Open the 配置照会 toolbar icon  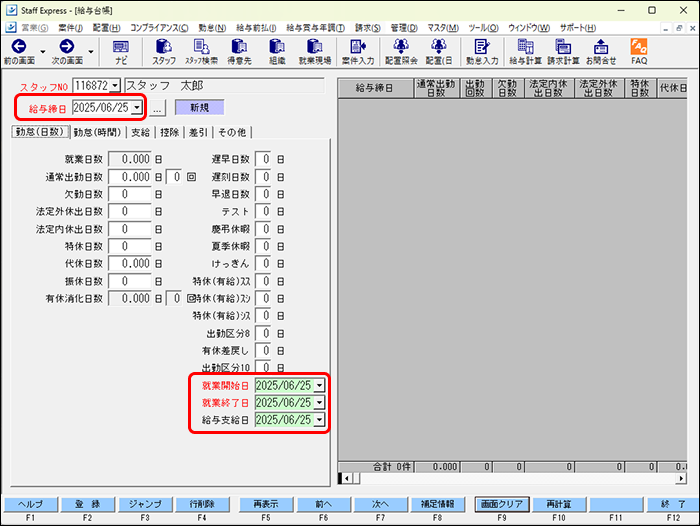tap(401, 52)
